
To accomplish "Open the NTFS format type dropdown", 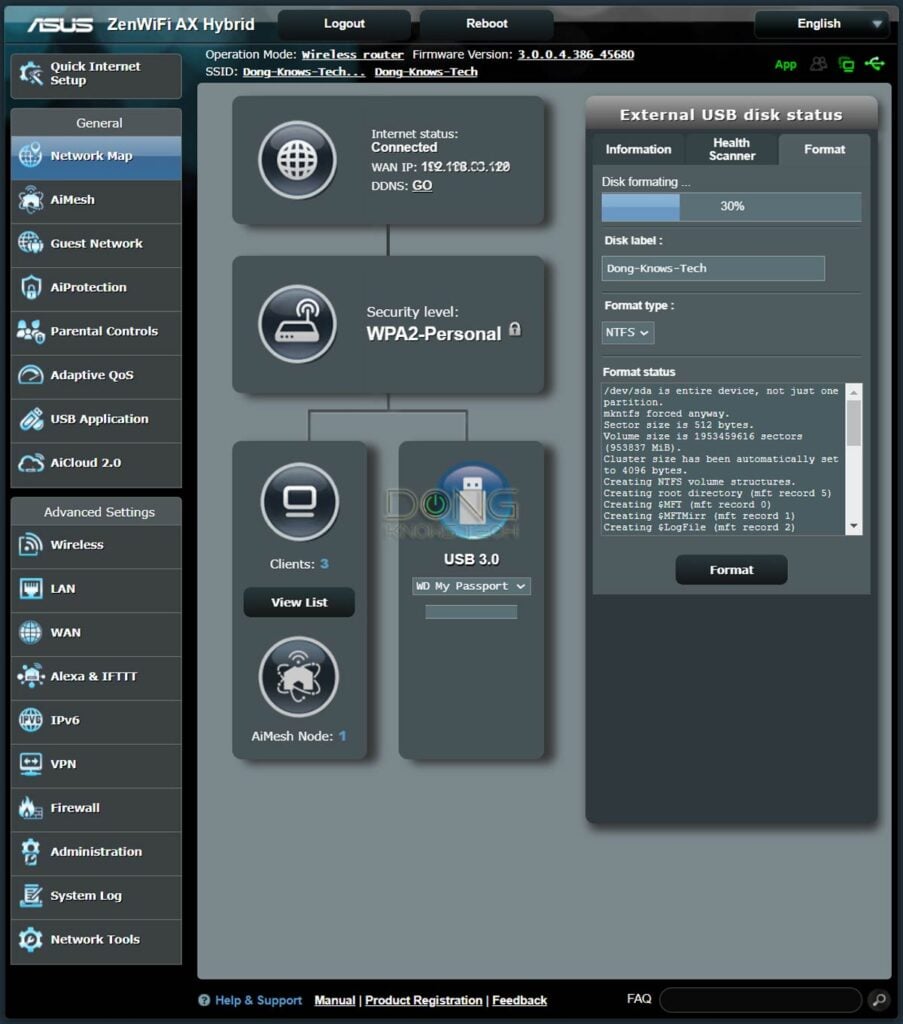I will click(x=627, y=332).
